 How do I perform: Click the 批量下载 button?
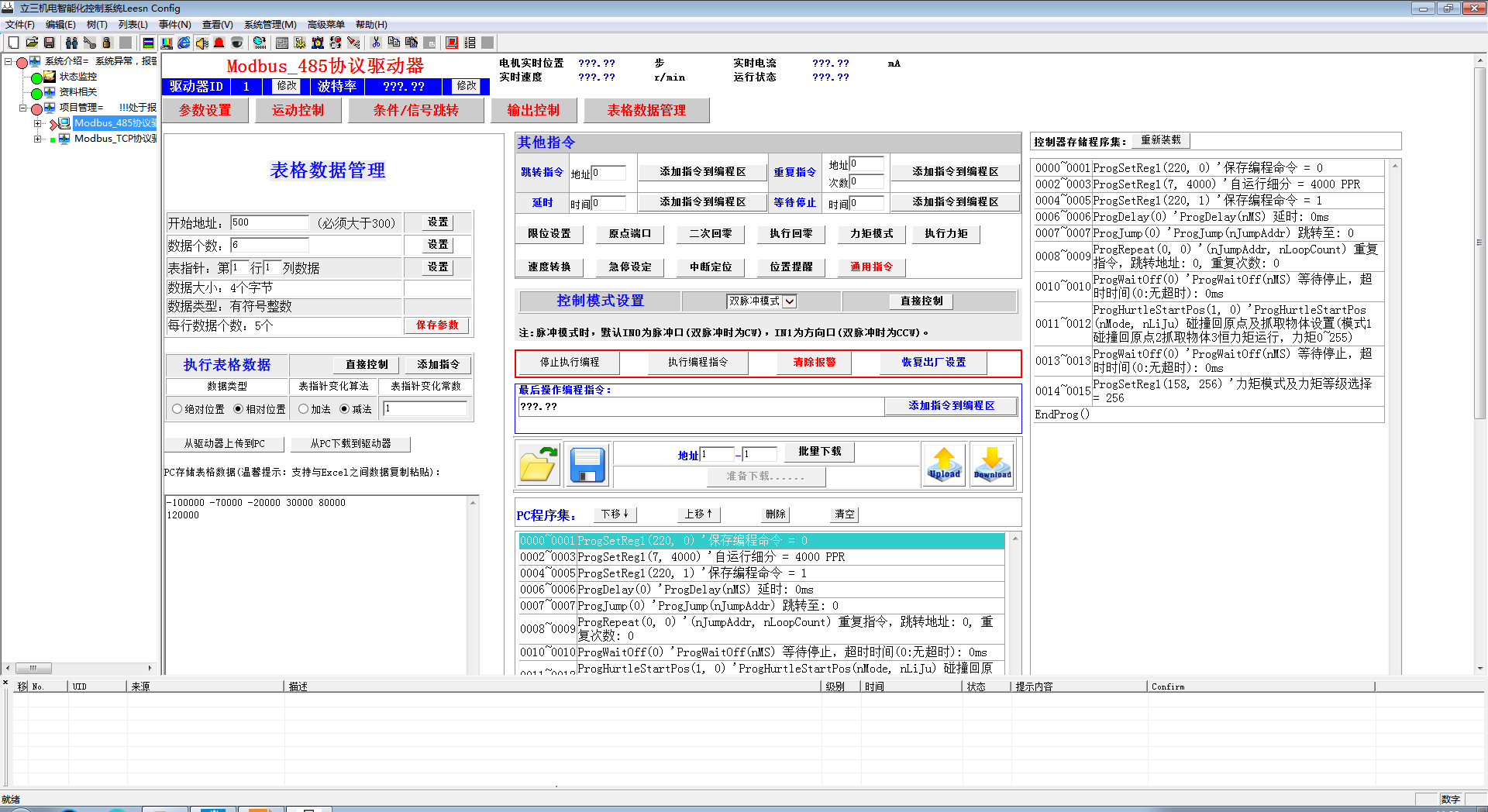[820, 452]
